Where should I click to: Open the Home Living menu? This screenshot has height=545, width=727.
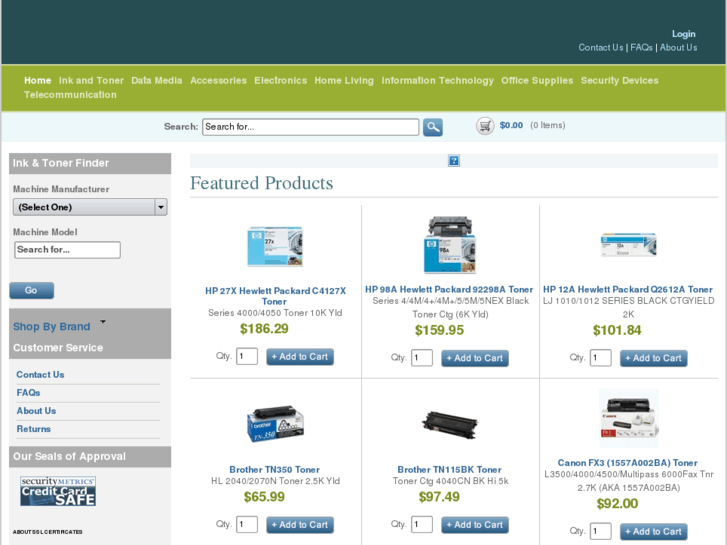(344, 80)
